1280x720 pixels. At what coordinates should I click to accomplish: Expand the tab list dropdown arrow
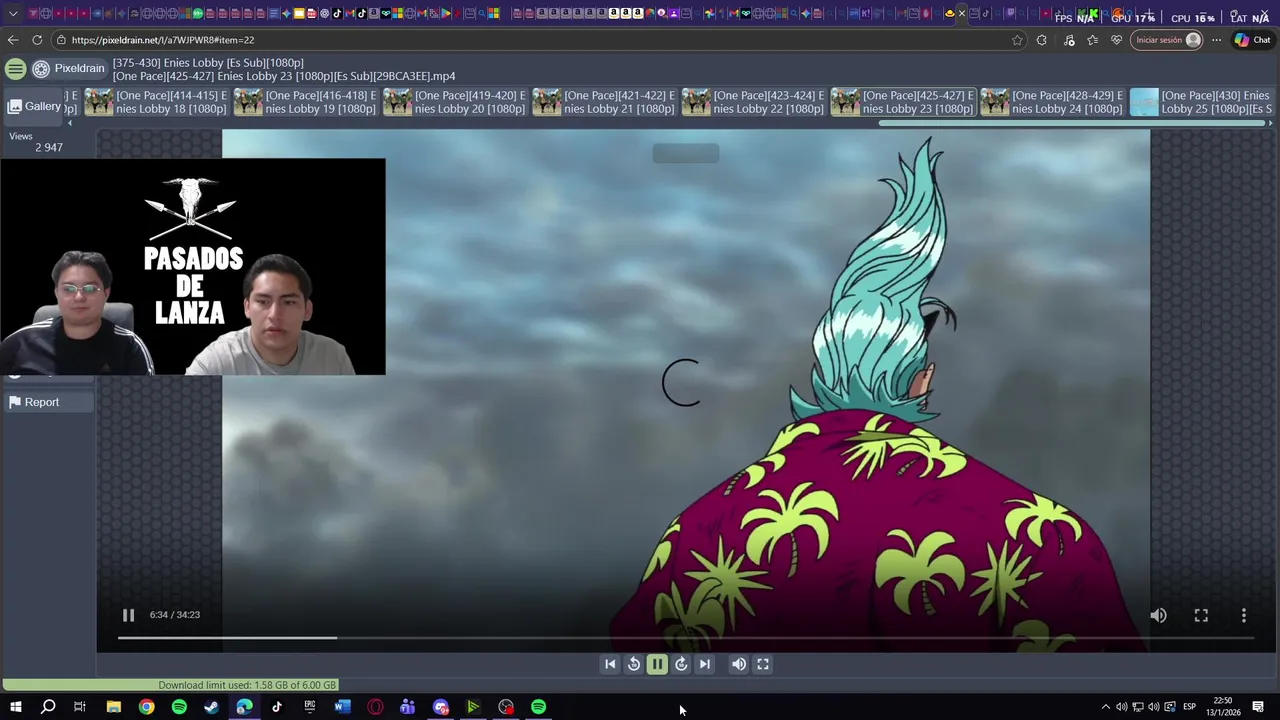tap(13, 14)
